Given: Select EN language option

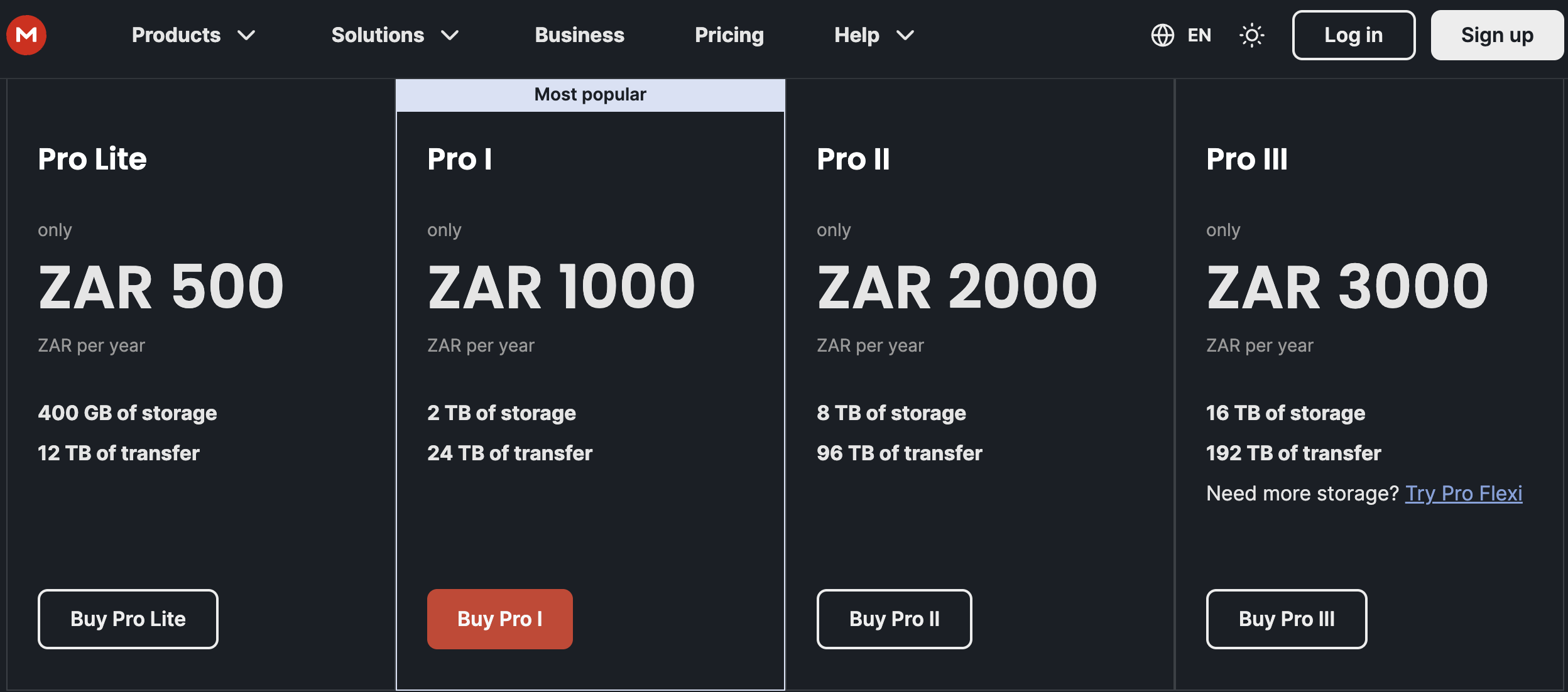Looking at the screenshot, I should pyautogui.click(x=1199, y=35).
